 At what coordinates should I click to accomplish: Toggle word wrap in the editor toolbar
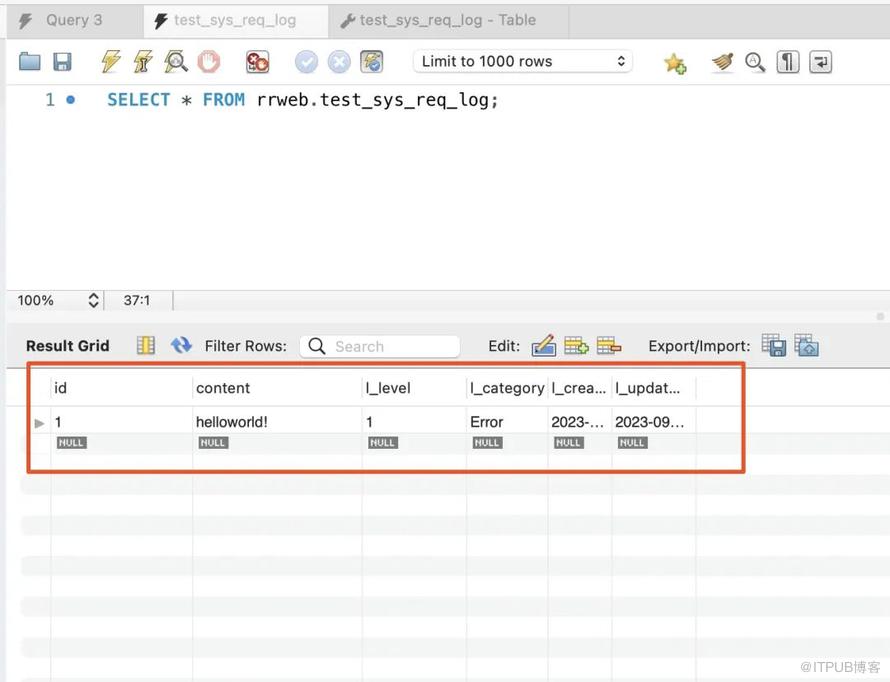tap(820, 62)
